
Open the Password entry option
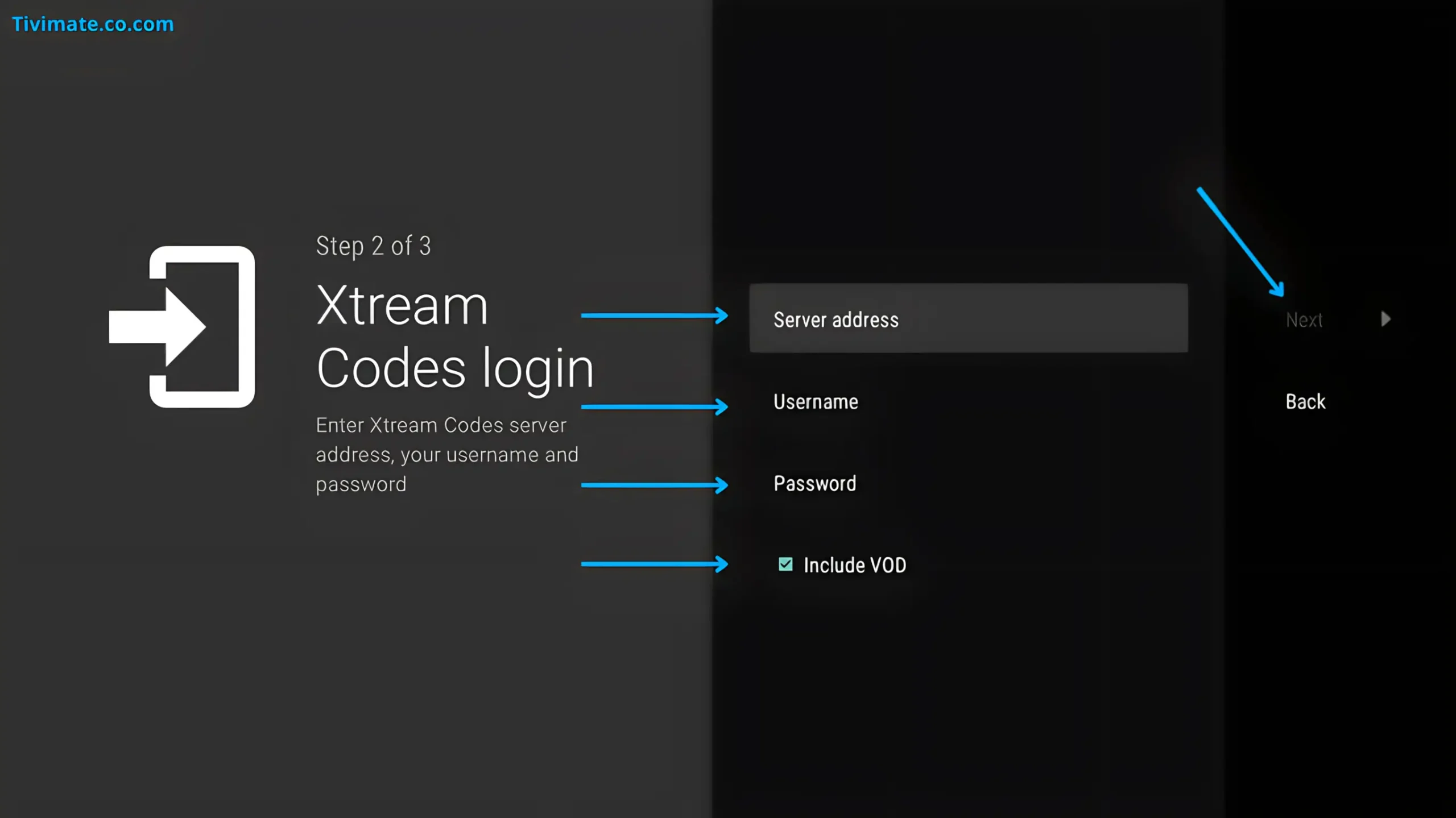814,484
